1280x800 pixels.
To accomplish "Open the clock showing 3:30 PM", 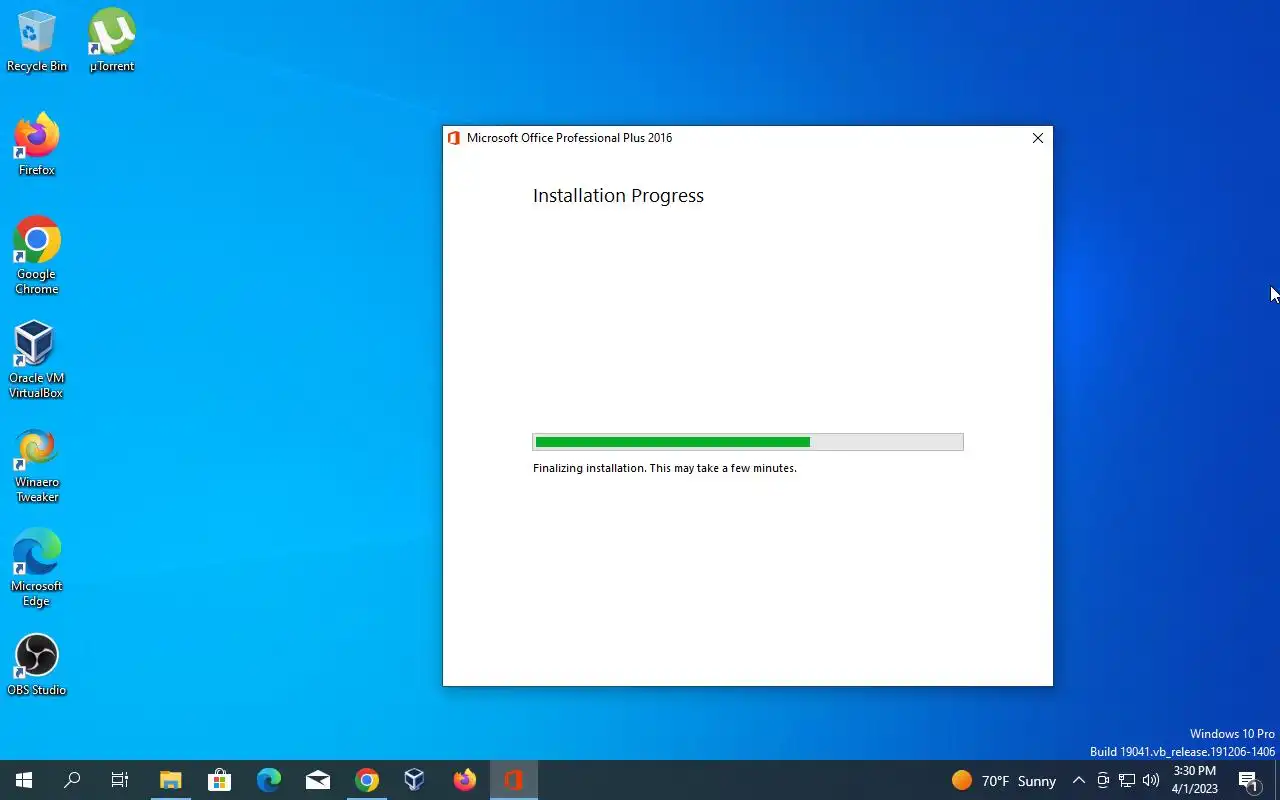I will coord(1195,780).
